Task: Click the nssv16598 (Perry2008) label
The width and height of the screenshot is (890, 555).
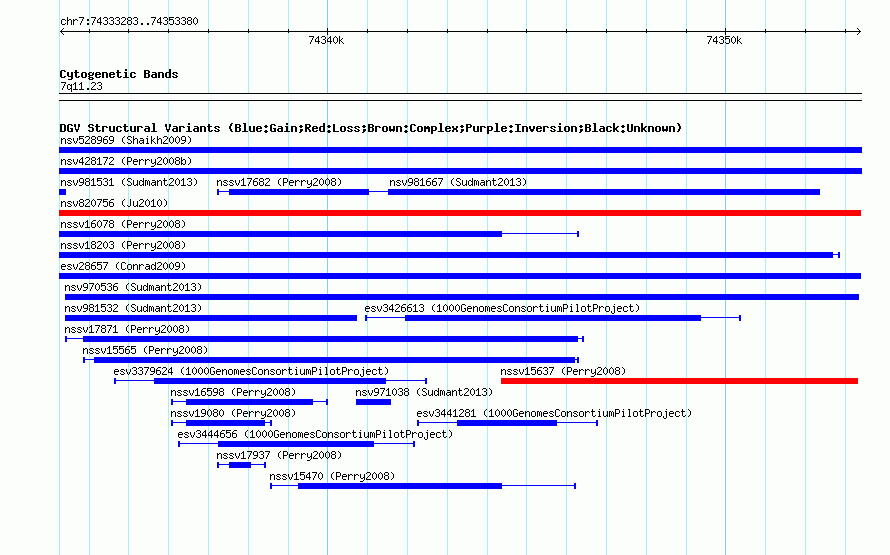Action: (233, 392)
